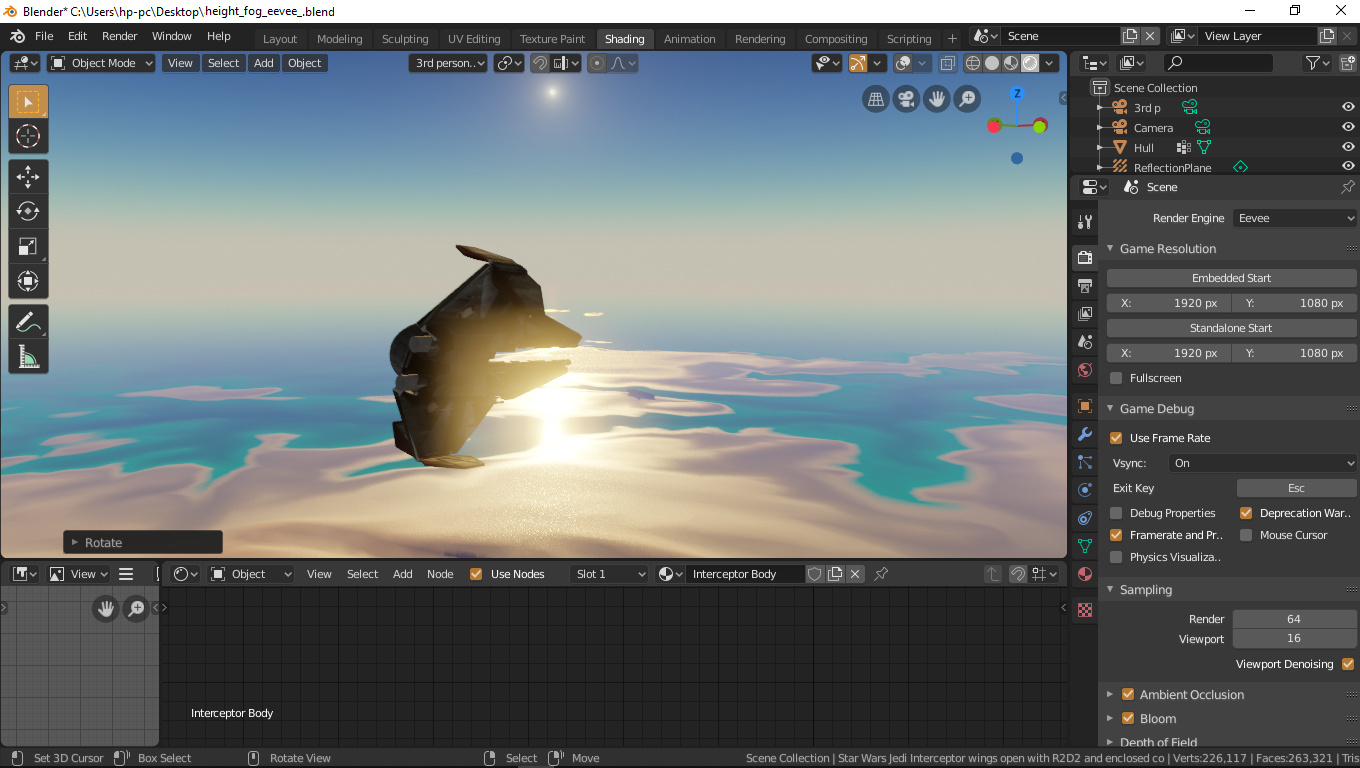
Task: Hide the Hull object in outliner
Action: [1348, 147]
